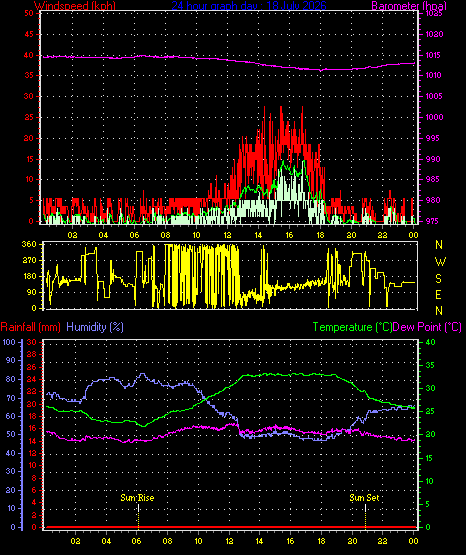
Task: Click the 1020 barometer axis value
Action: click(434, 34)
